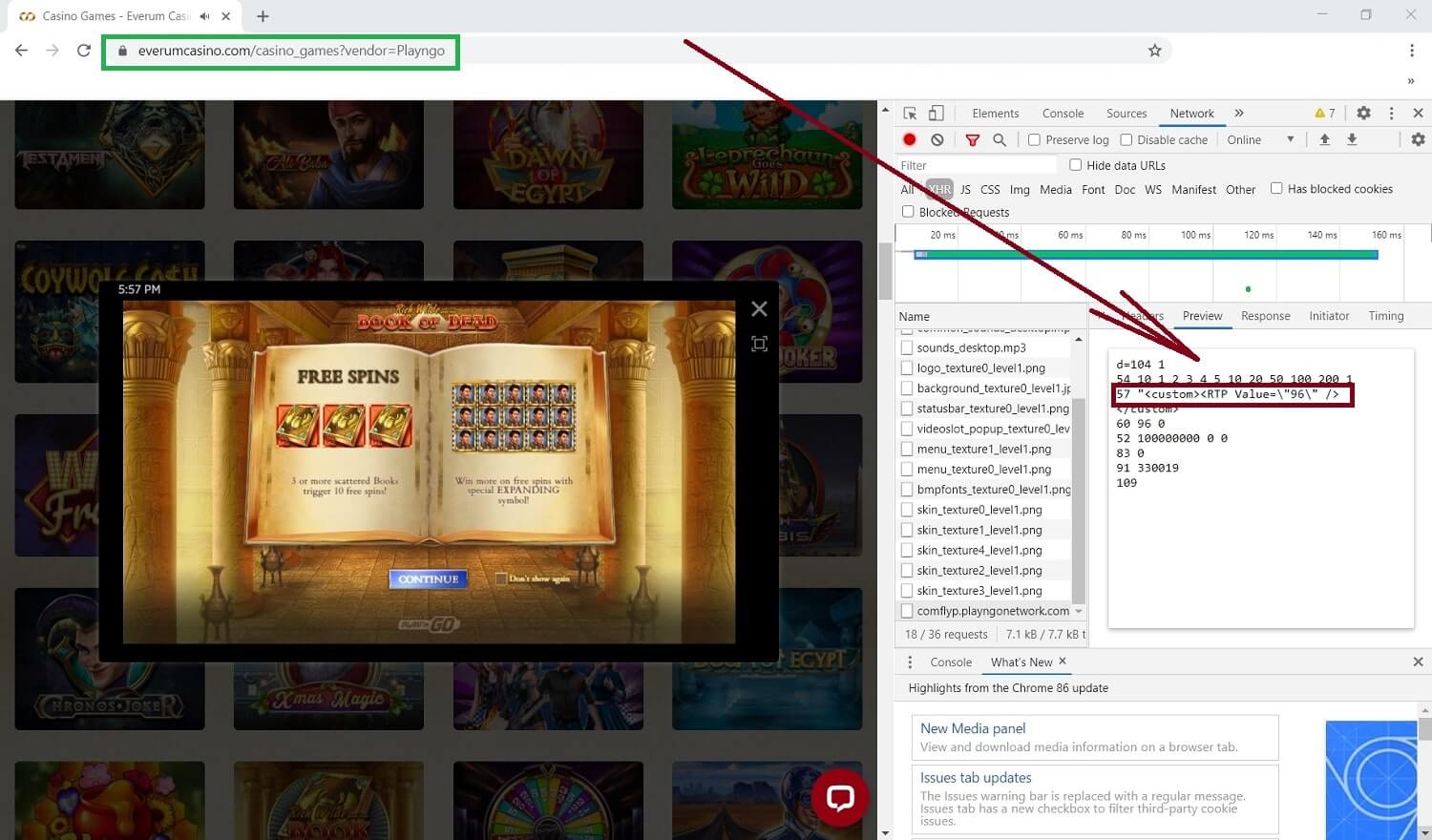Enable the Preserve log checkbox
Viewport: 1432px width, 840px height.
(x=1034, y=139)
